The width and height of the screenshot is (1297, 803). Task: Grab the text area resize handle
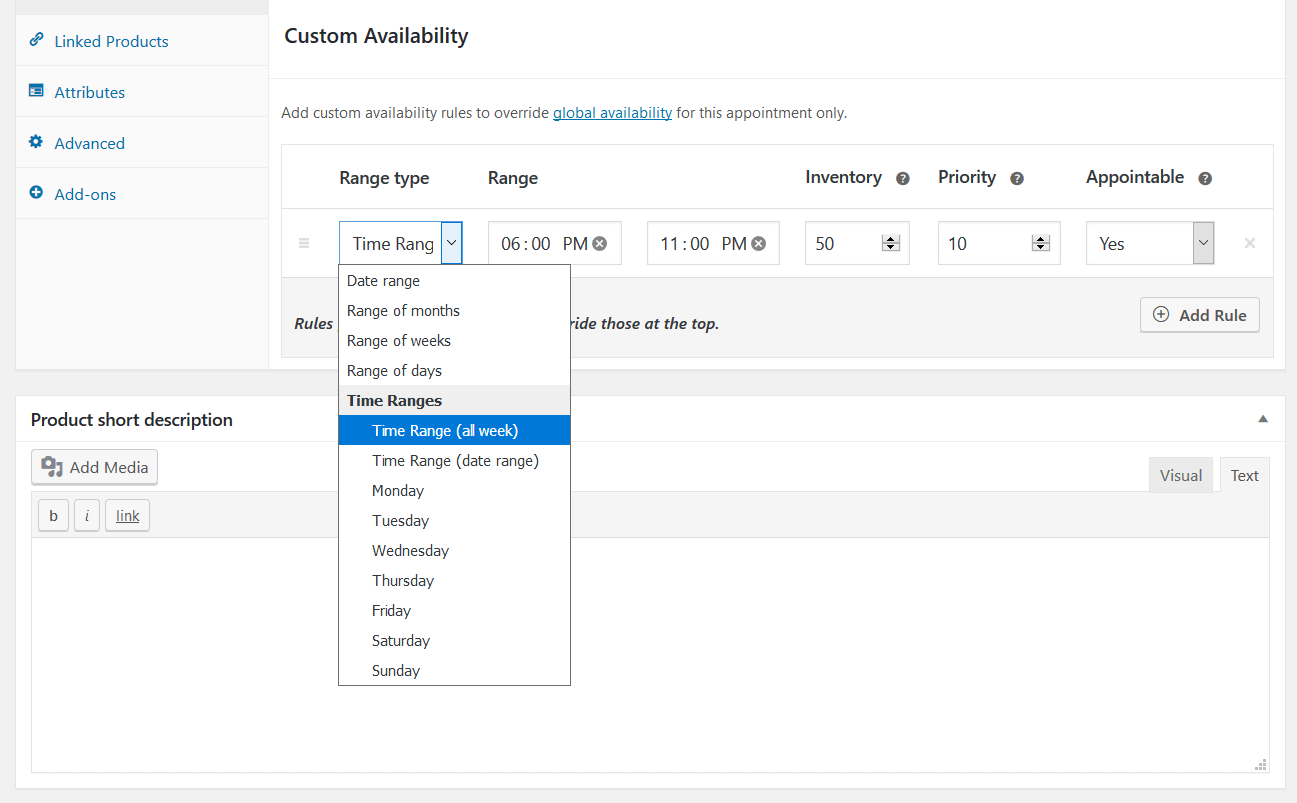coord(1261,764)
